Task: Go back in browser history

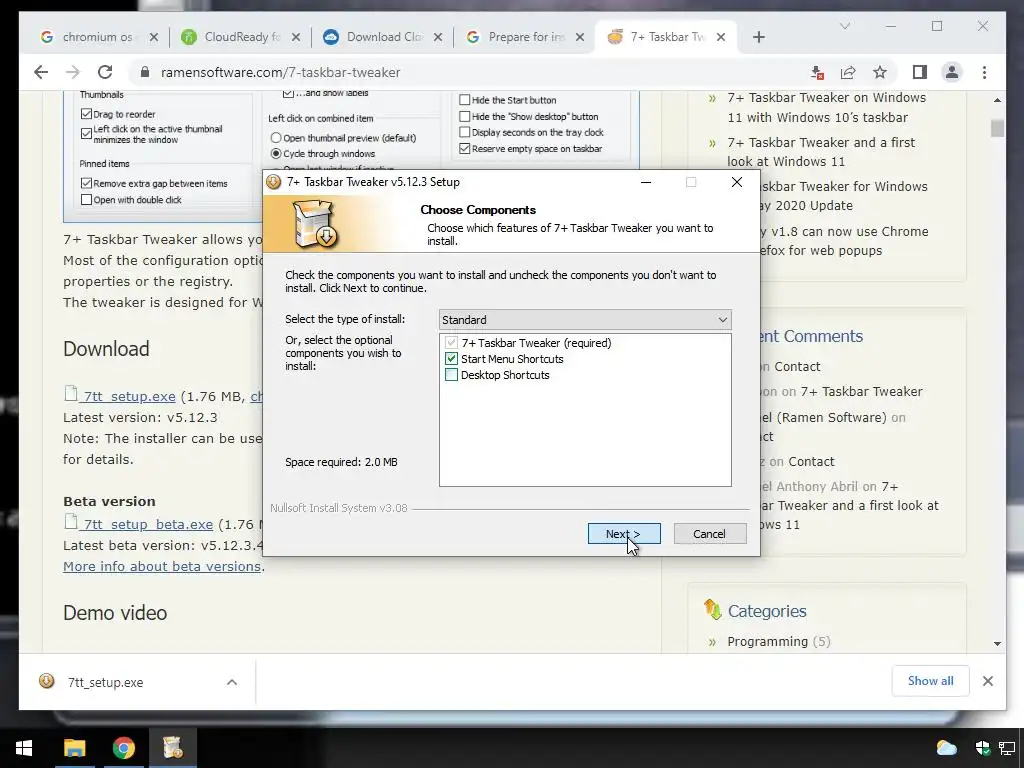Action: click(x=41, y=72)
